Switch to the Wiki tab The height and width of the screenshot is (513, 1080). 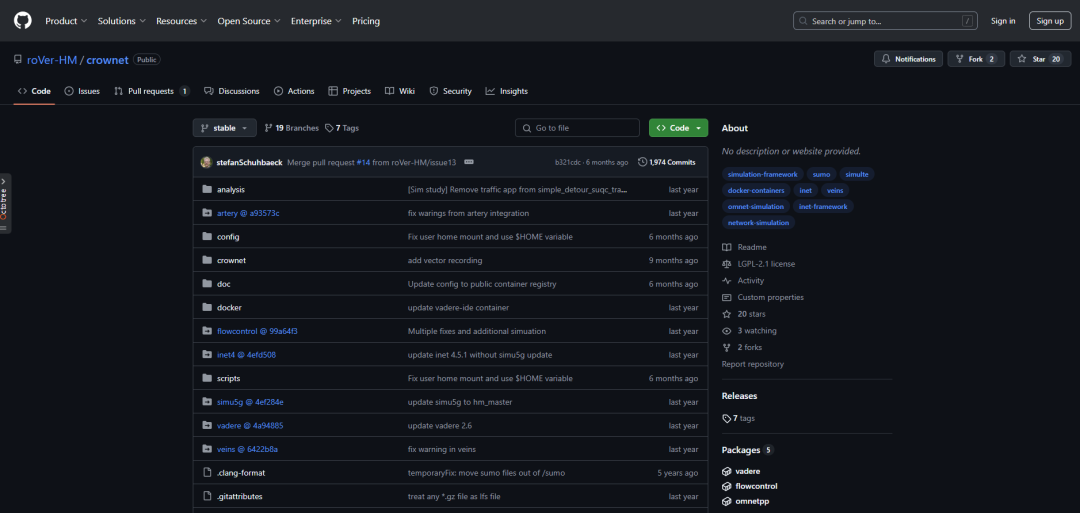pyautogui.click(x=399, y=91)
